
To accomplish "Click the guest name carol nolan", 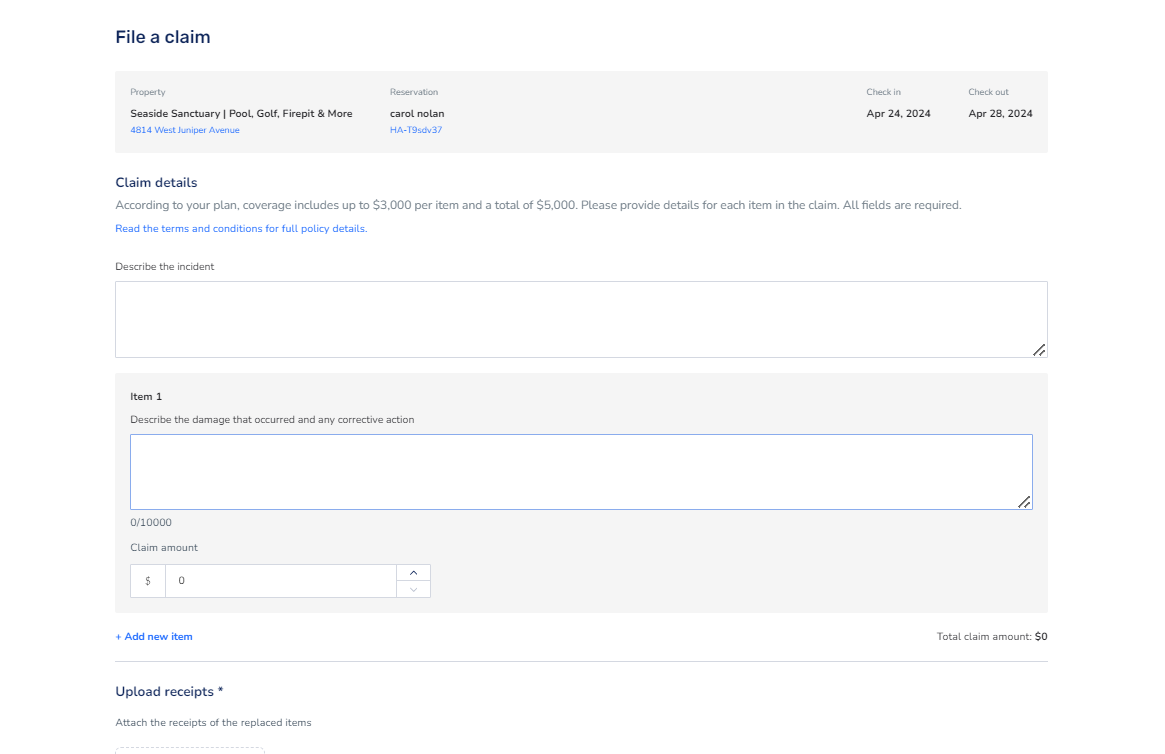I will (417, 114).
